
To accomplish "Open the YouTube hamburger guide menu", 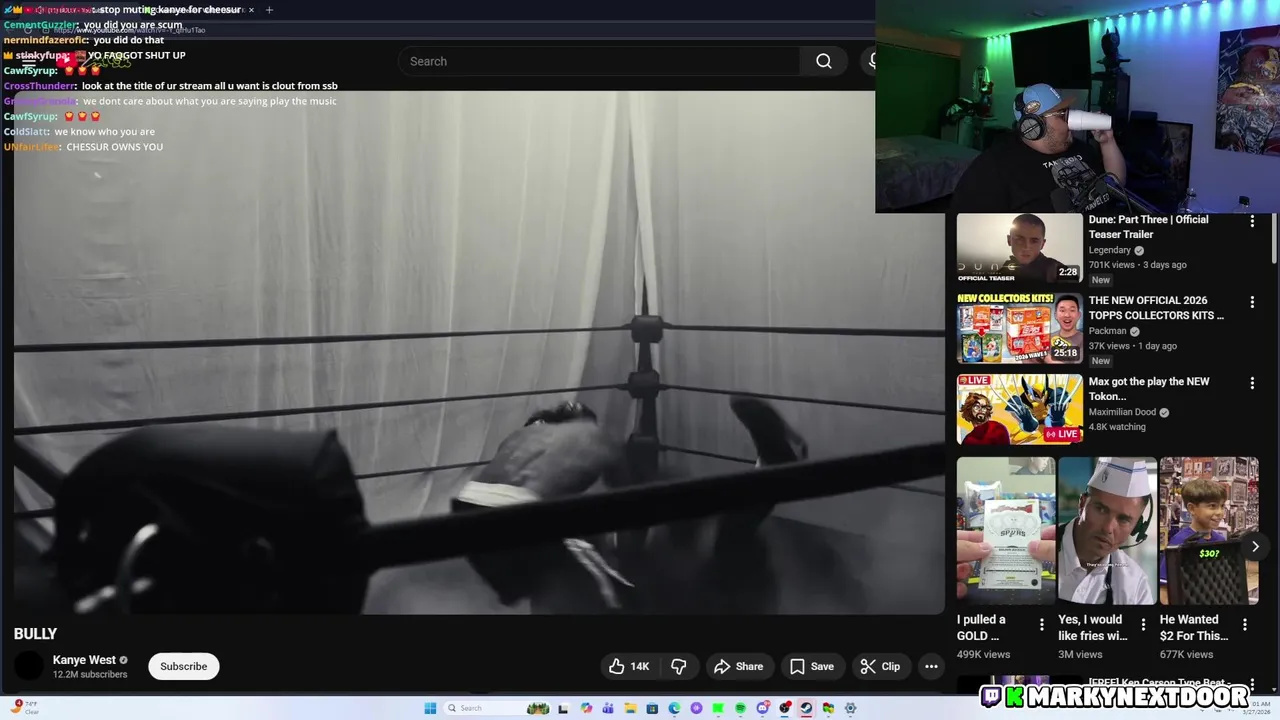I will click(29, 61).
